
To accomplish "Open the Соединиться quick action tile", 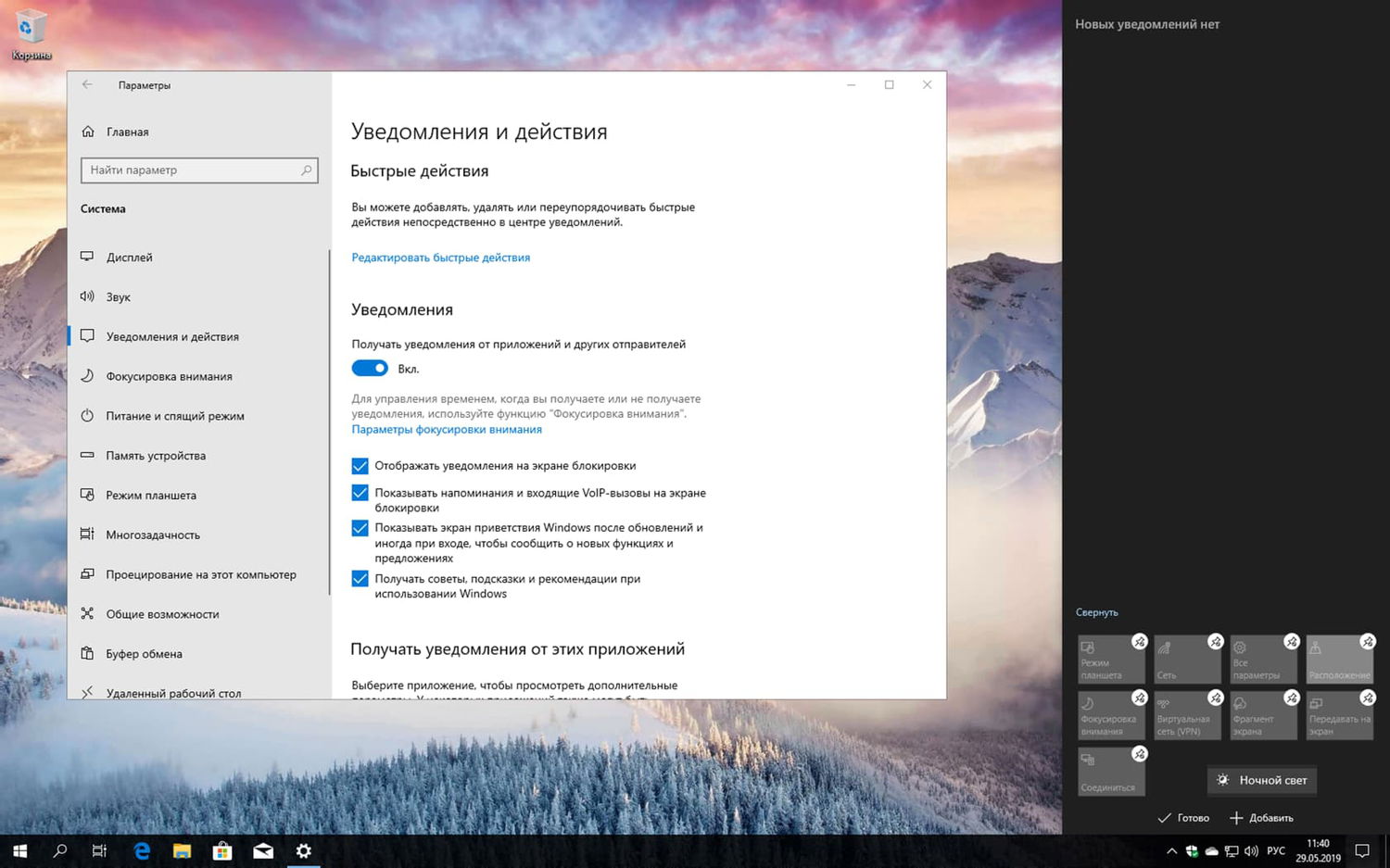I will [x=1111, y=772].
